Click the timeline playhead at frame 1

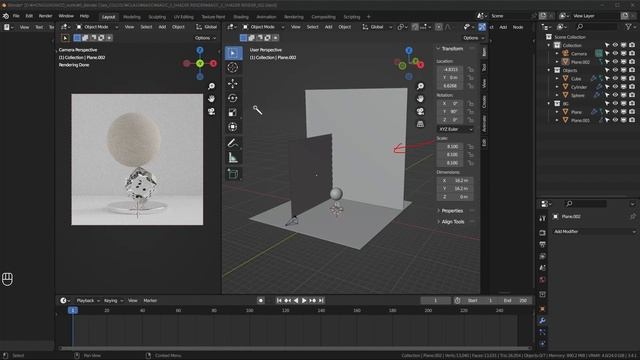point(73,311)
